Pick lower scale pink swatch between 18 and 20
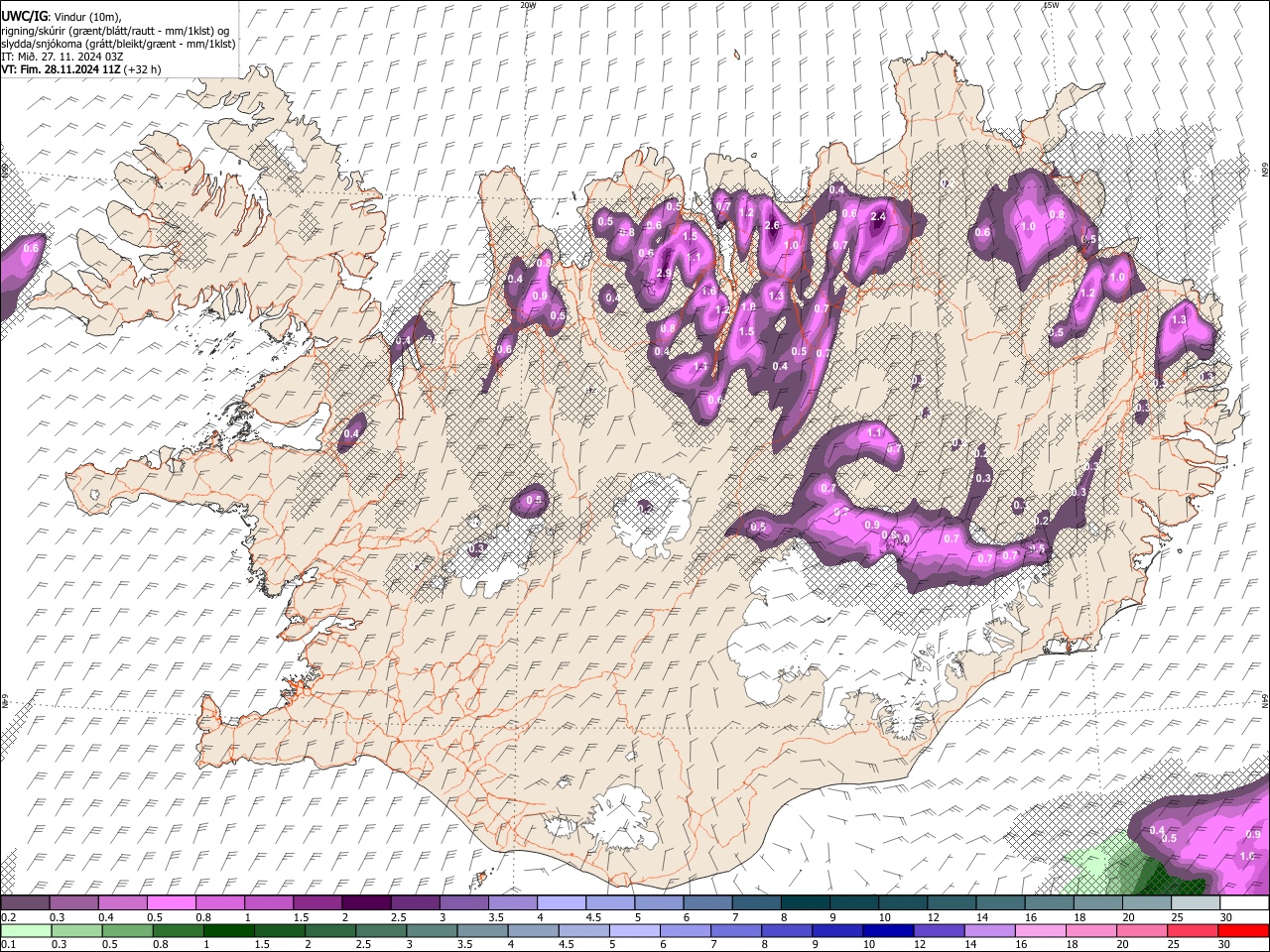 point(1090,930)
